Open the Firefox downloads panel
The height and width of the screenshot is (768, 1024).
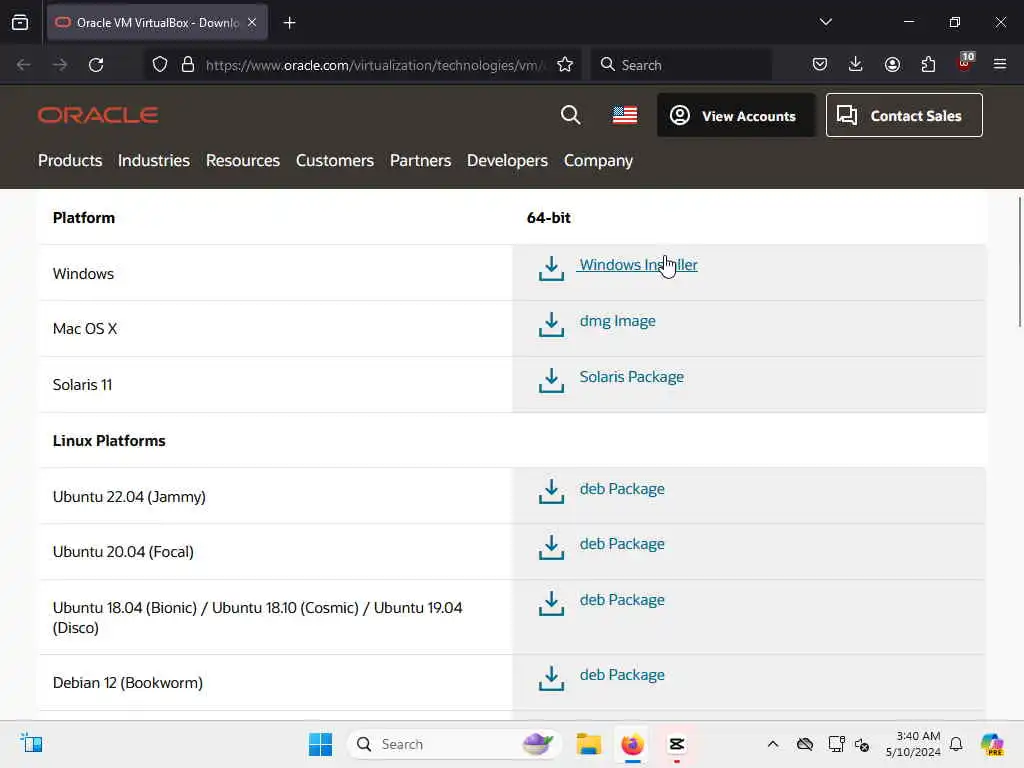[856, 65]
